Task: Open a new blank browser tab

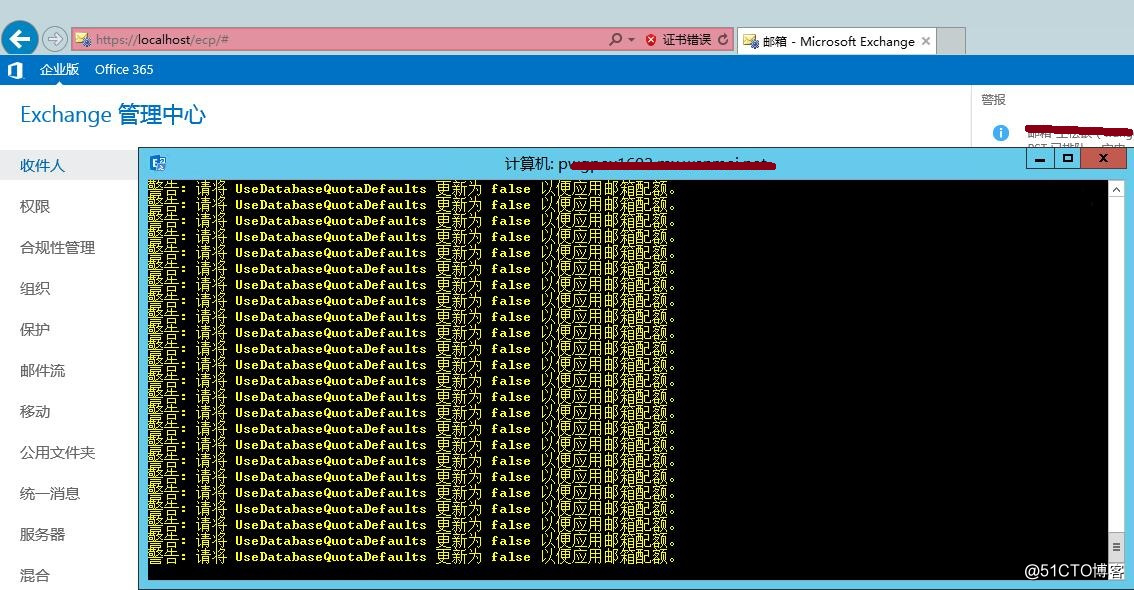Action: (952, 41)
